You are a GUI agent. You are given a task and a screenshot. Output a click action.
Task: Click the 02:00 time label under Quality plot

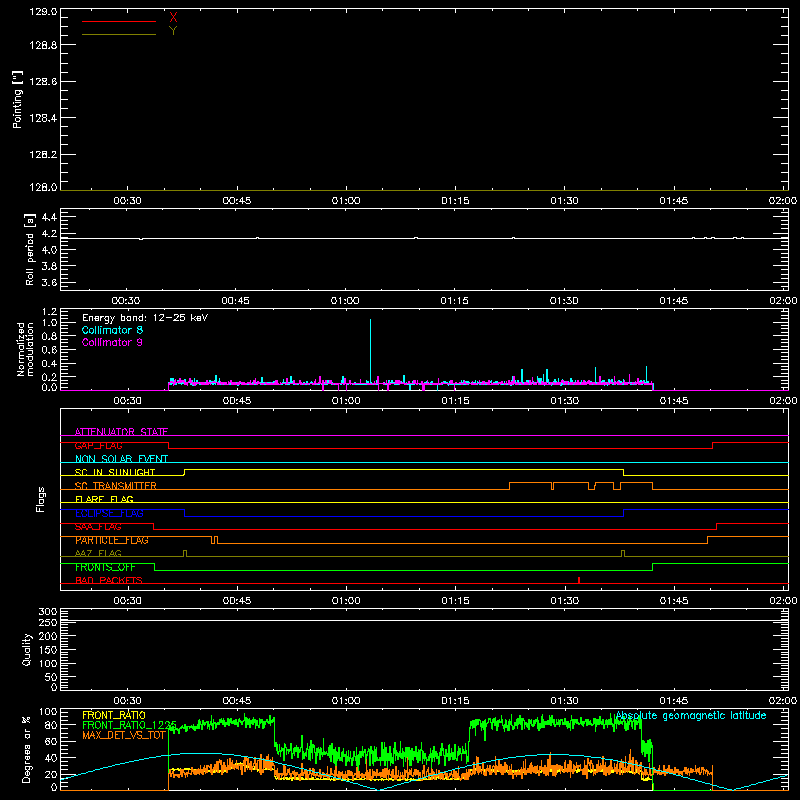click(783, 701)
